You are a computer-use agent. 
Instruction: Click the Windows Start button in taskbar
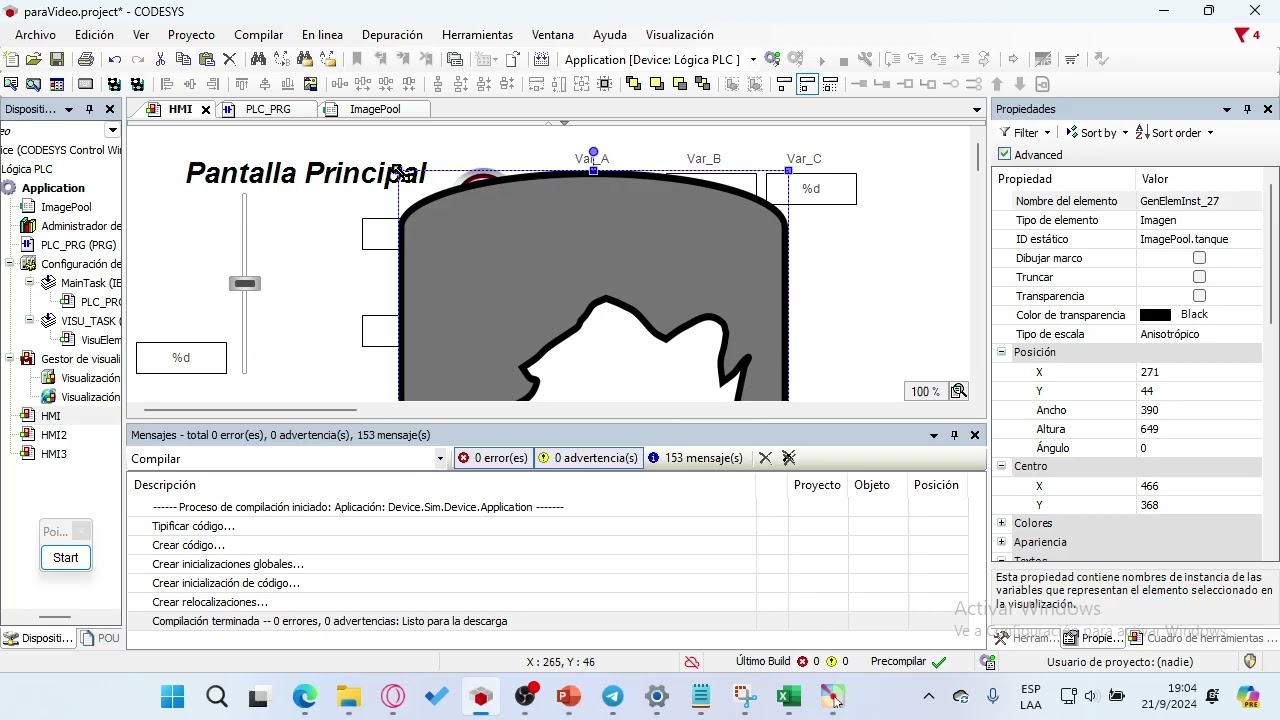click(x=172, y=697)
